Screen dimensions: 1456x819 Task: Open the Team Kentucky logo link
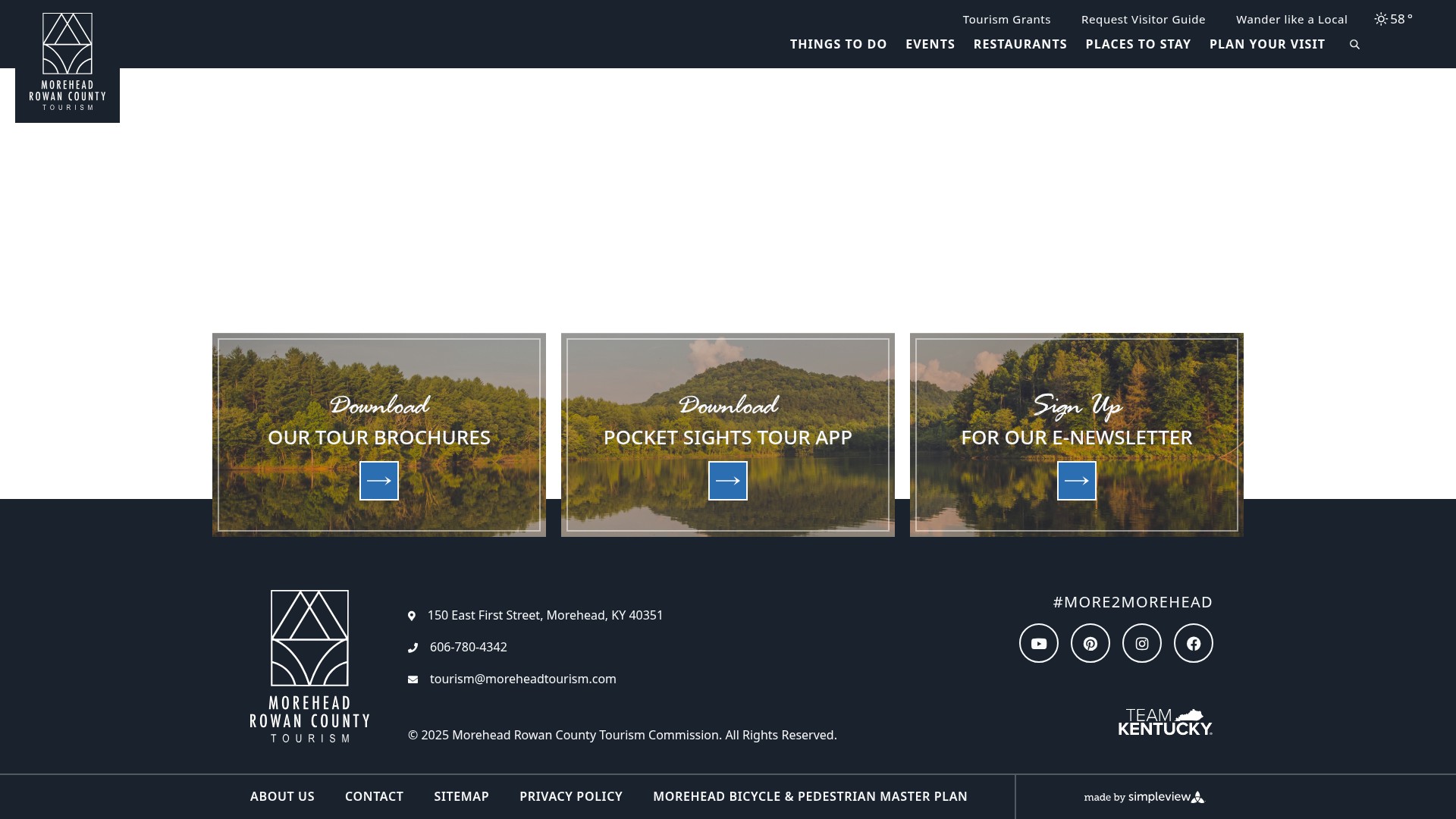pos(1166,722)
